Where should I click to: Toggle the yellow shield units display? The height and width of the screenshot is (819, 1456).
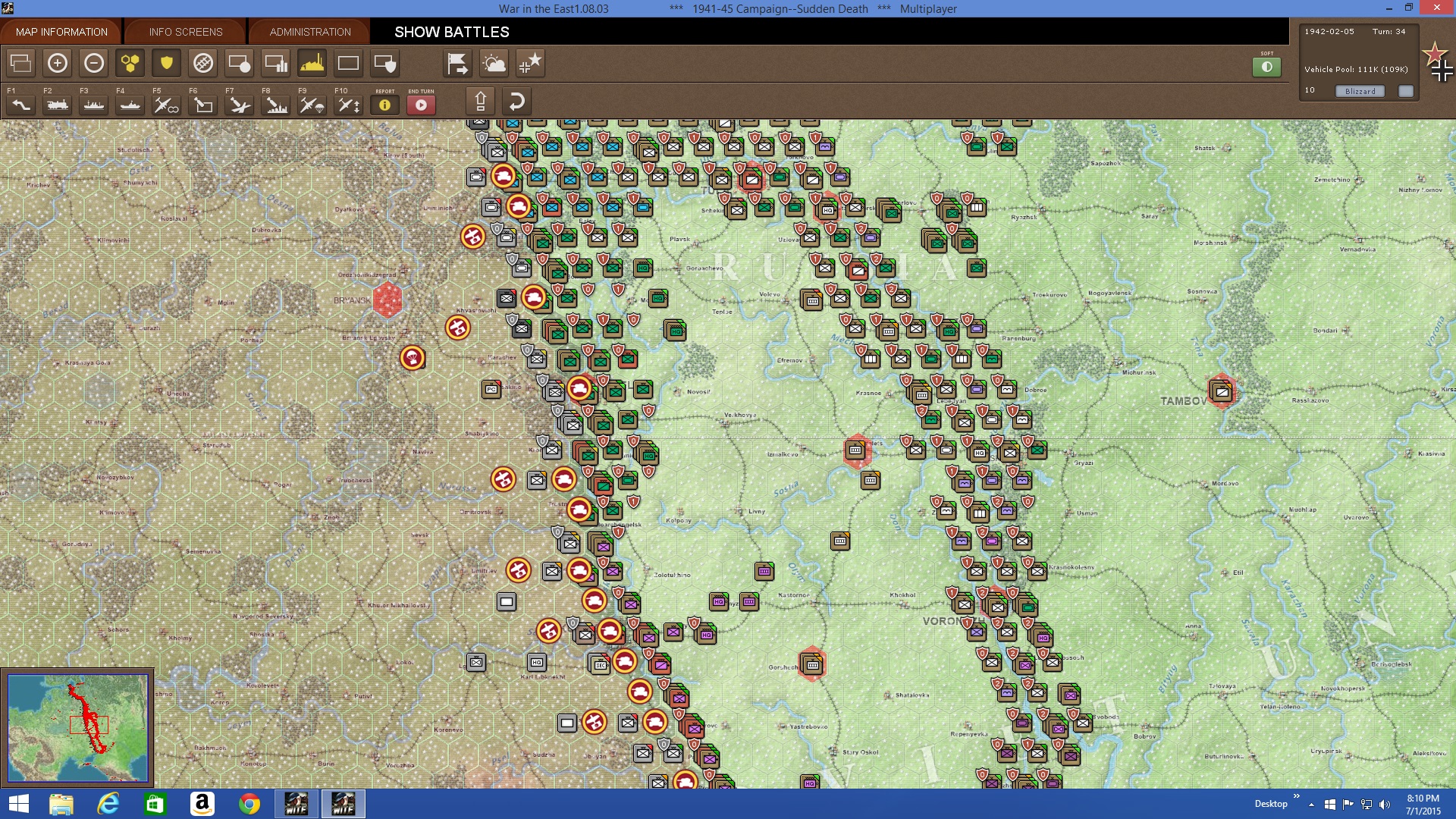coord(167,63)
